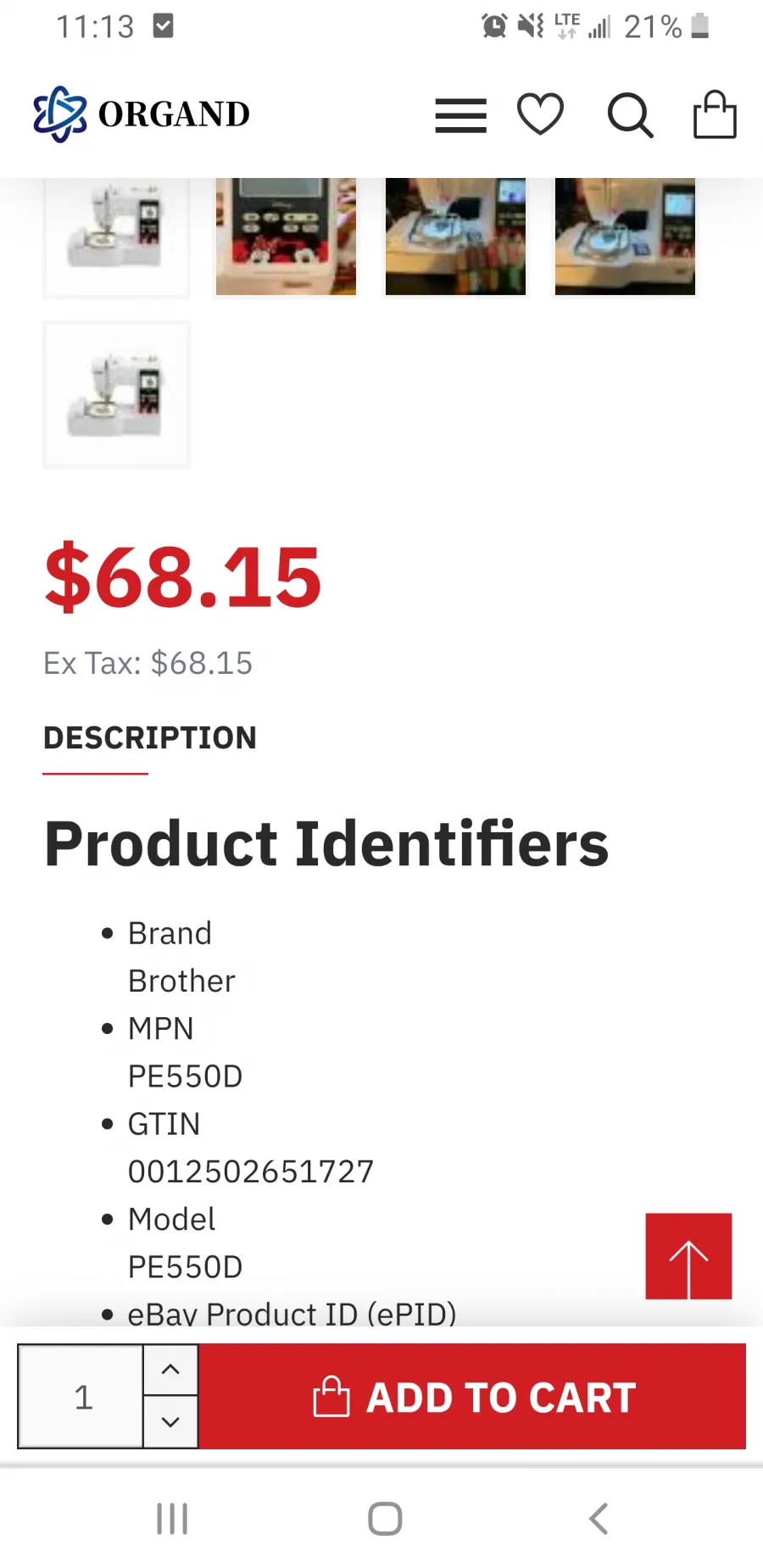The image size is (763, 1568).
Task: Increase quantity with the up arrow
Action: click(x=170, y=1370)
